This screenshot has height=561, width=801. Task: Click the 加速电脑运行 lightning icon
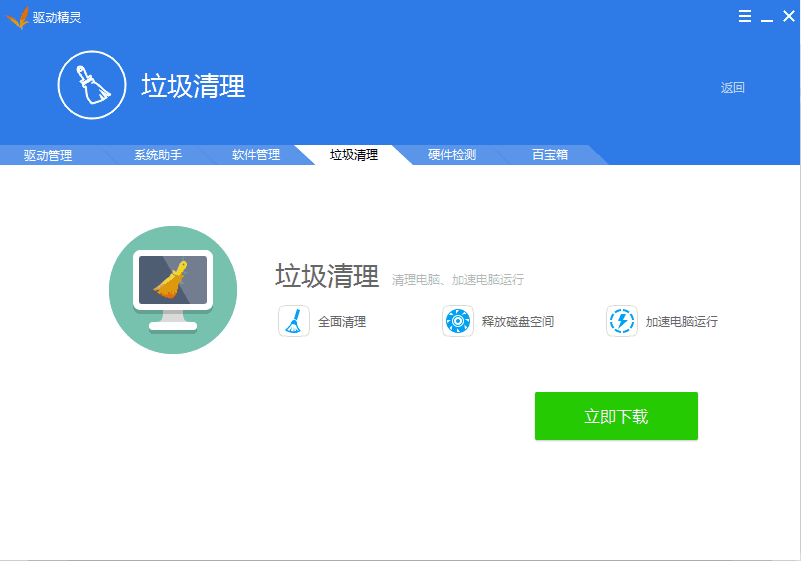(x=622, y=321)
